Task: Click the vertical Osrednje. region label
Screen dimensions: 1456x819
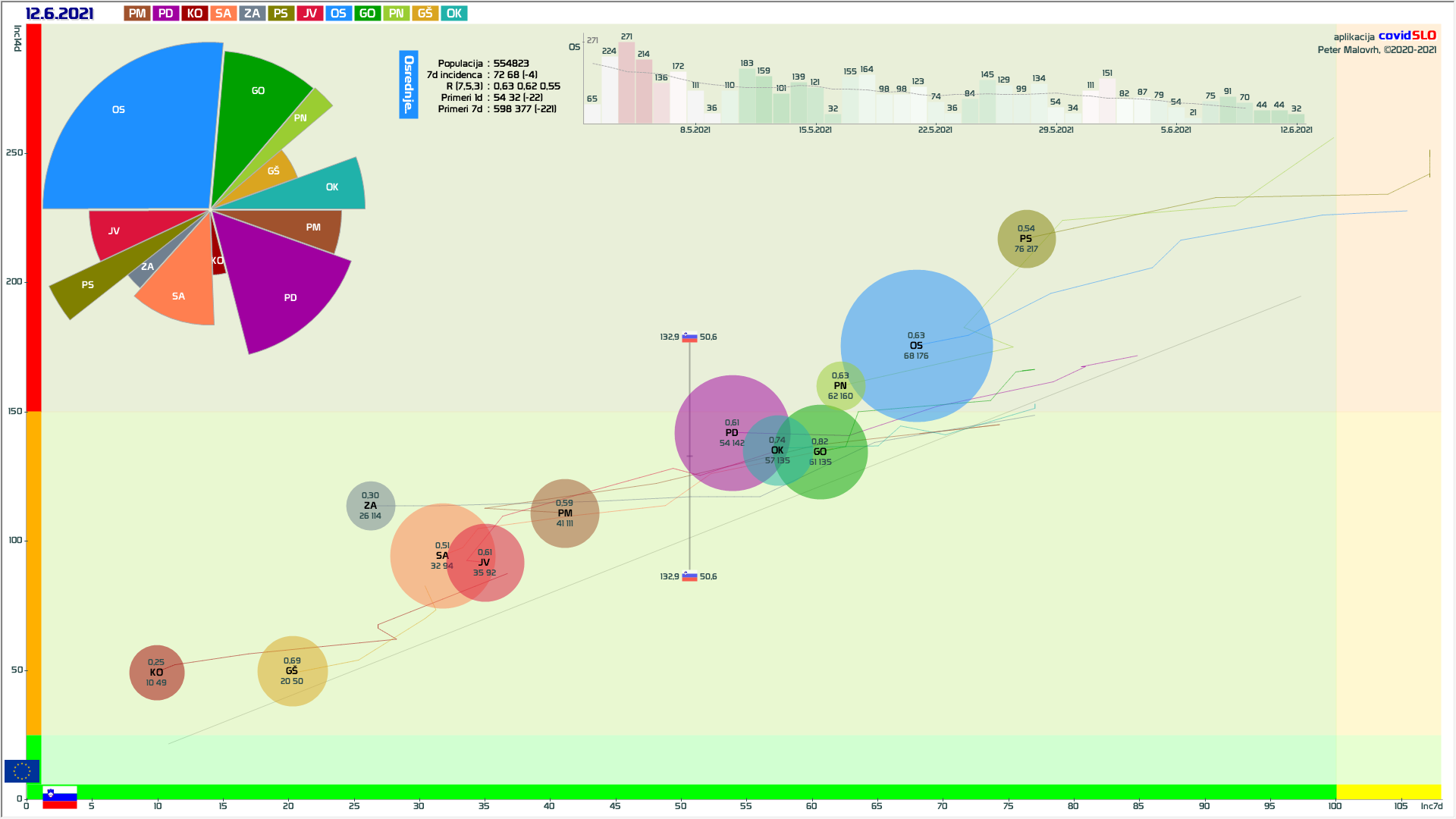Action: (409, 84)
